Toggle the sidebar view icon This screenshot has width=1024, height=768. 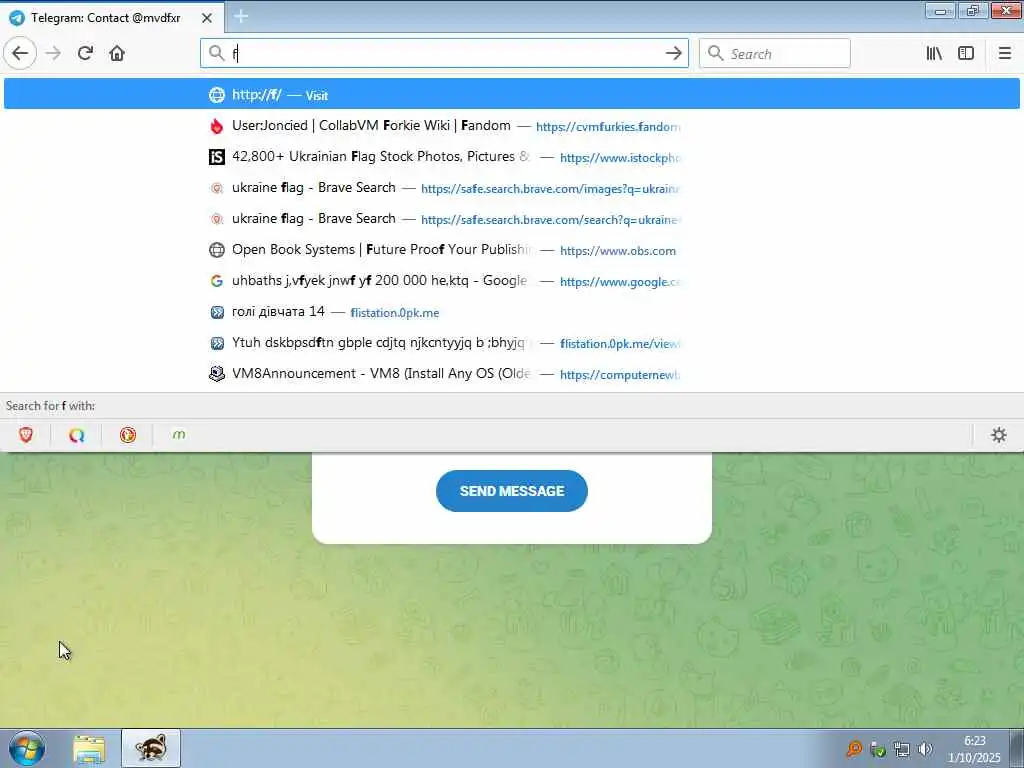966,53
